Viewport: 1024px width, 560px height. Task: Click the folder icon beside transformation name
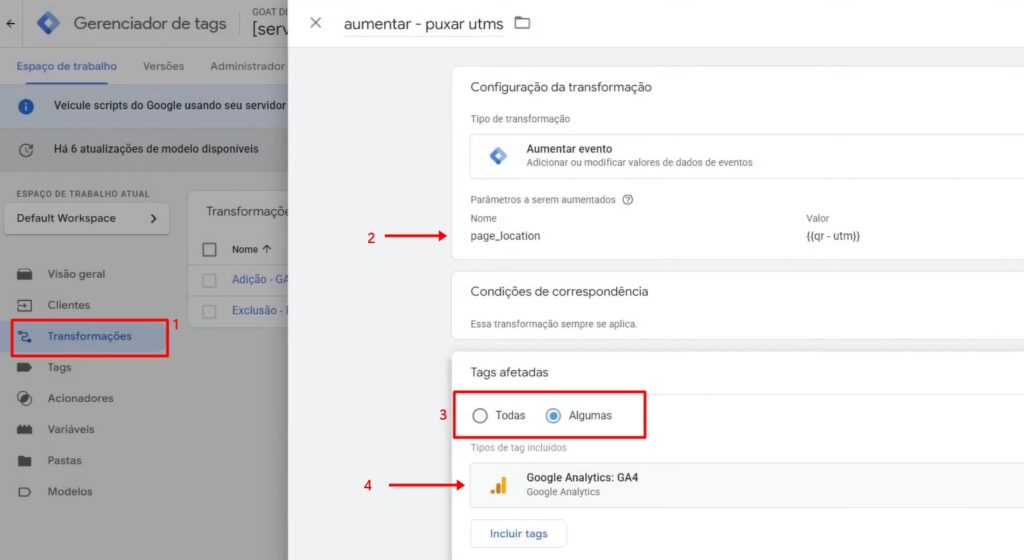tap(522, 23)
